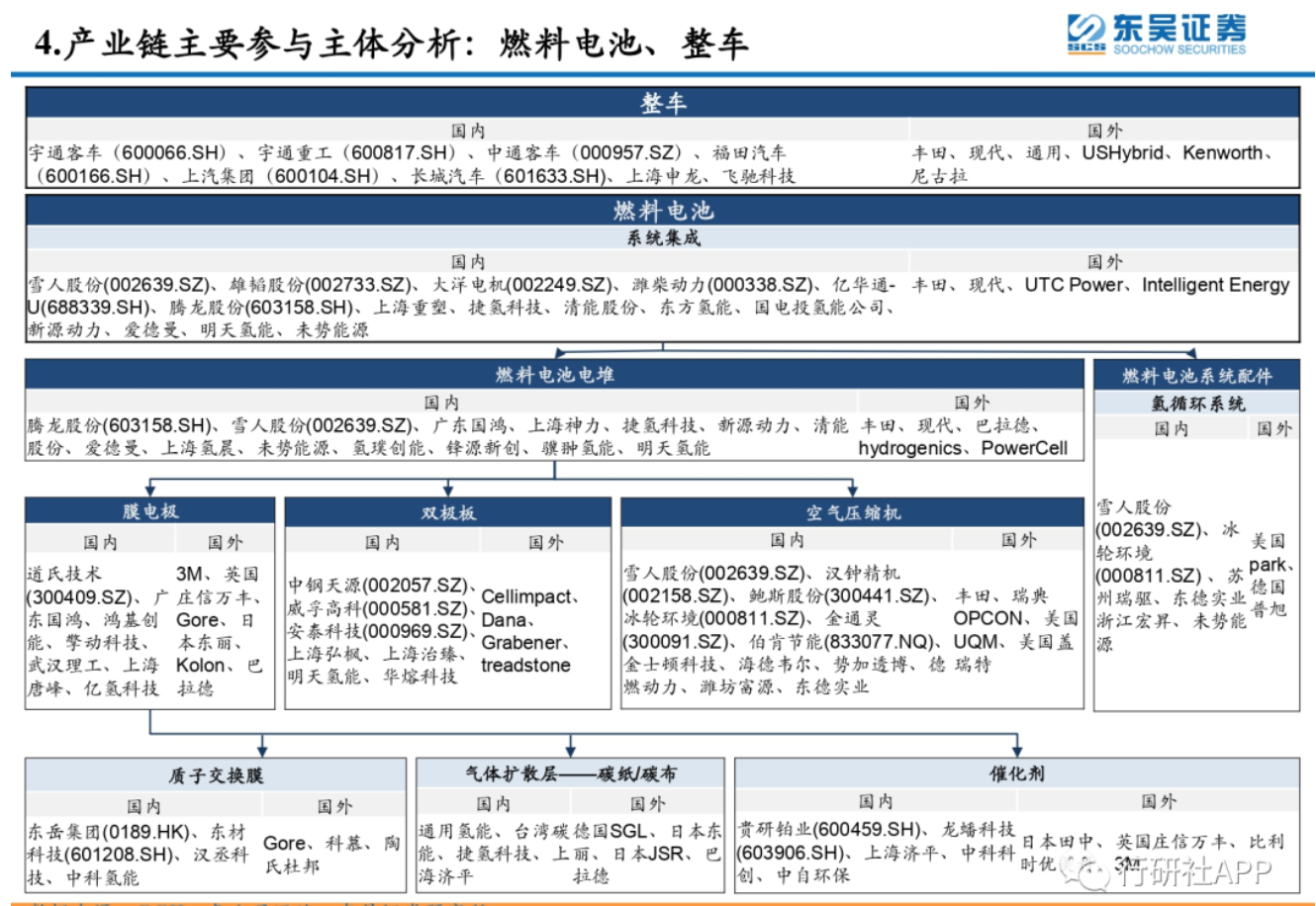
Task: Select 中钢天源(002057.SZ) in 双极板
Action: pyautogui.click(x=377, y=586)
